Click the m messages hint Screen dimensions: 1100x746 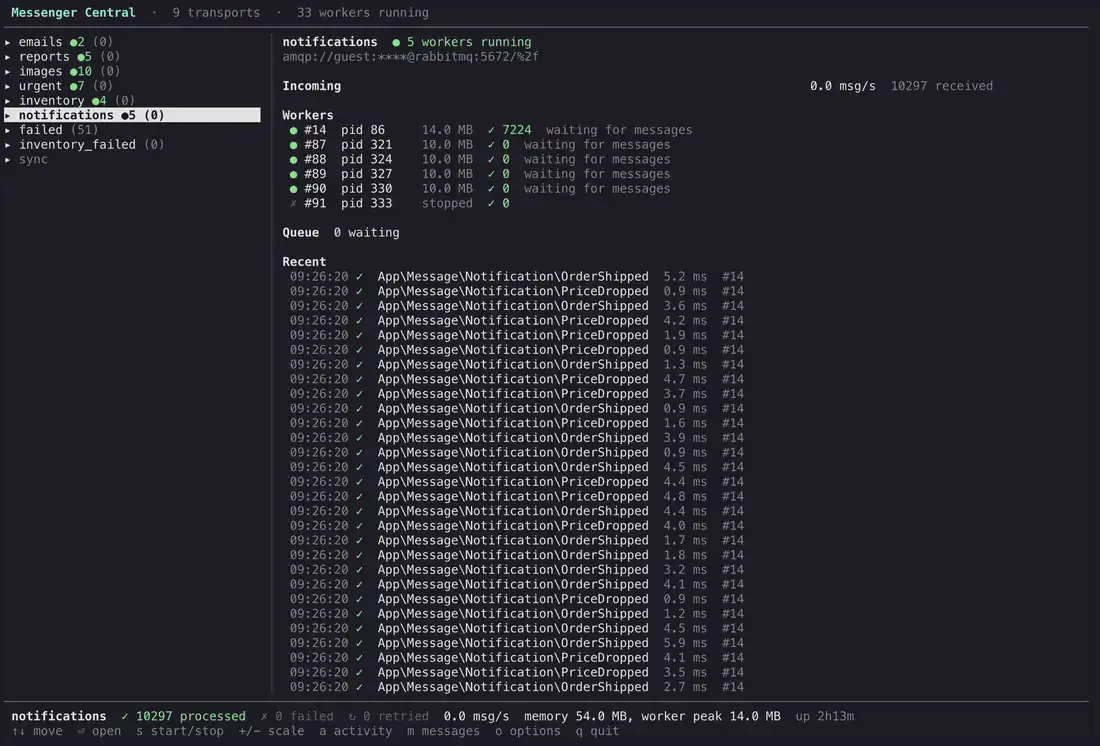[x=443, y=731]
